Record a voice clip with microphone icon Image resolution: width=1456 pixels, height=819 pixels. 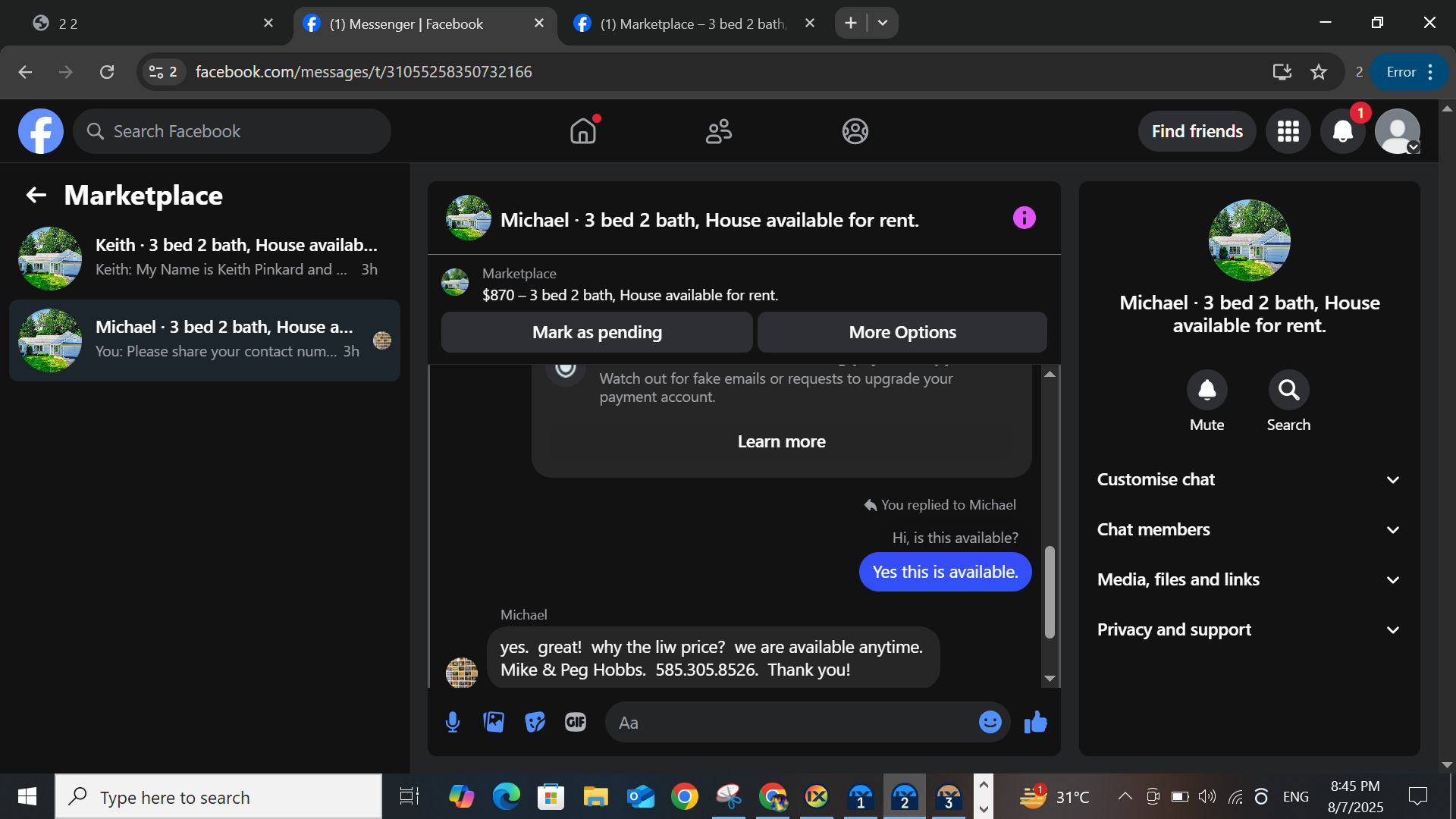[453, 722]
